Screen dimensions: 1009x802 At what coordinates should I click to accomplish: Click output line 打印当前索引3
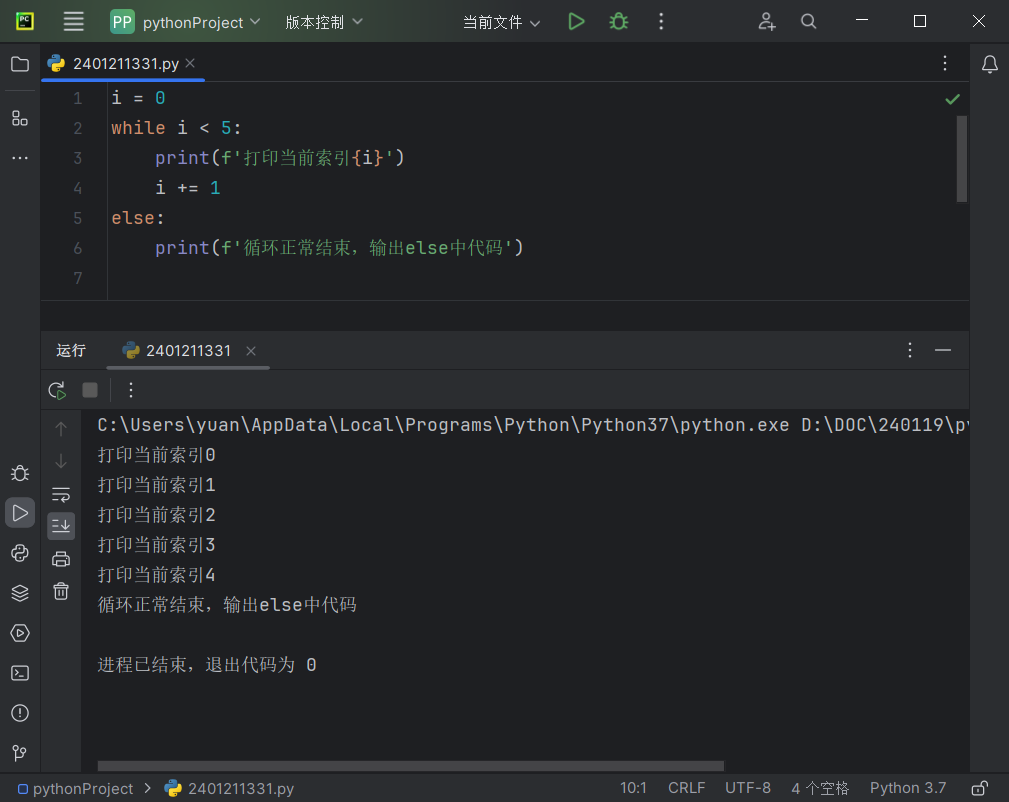pos(156,545)
